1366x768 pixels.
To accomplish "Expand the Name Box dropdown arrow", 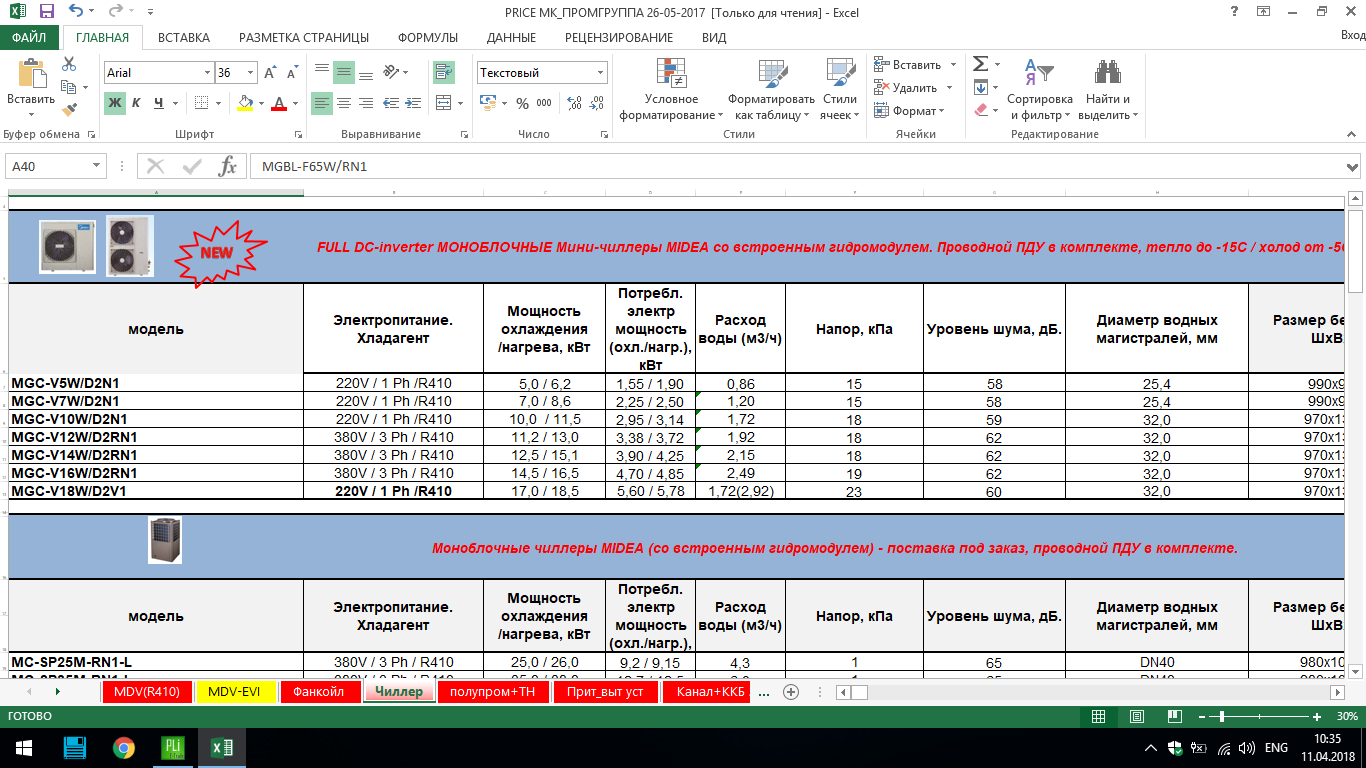I will pyautogui.click(x=97, y=166).
